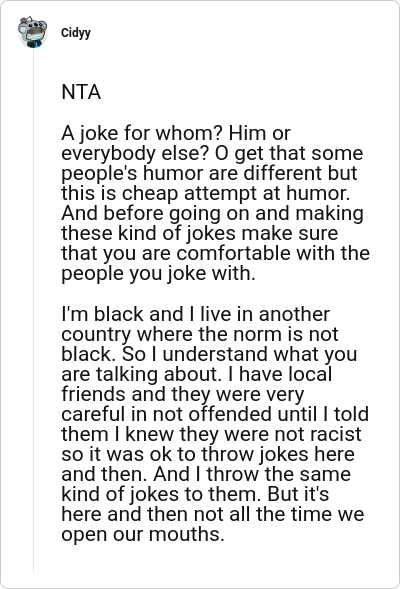Click the username Cidyy
This screenshot has height=589, width=400.
[x=76, y=33]
